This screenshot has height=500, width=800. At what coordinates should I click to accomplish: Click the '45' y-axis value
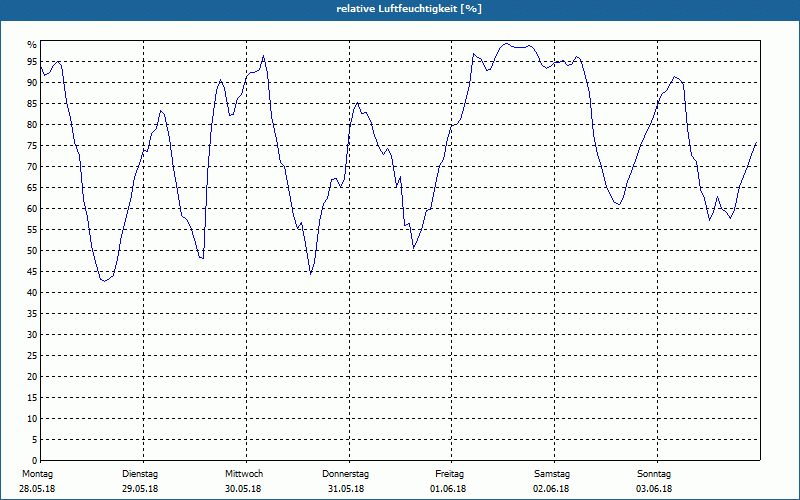point(33,272)
